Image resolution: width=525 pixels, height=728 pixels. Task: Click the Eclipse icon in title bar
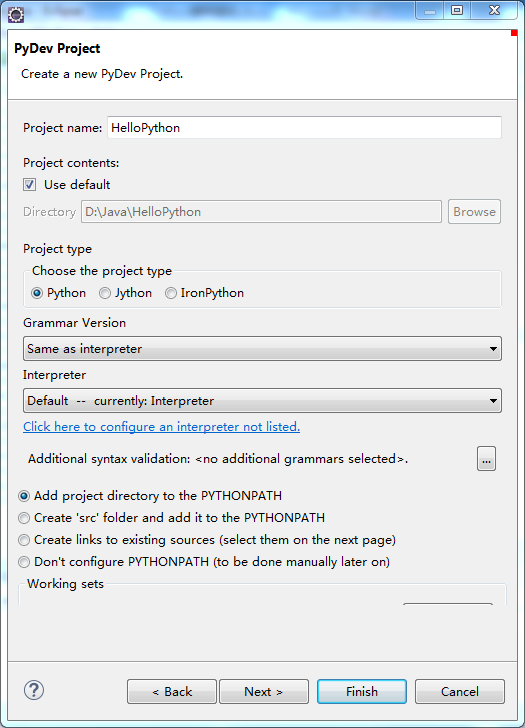[x=16, y=15]
